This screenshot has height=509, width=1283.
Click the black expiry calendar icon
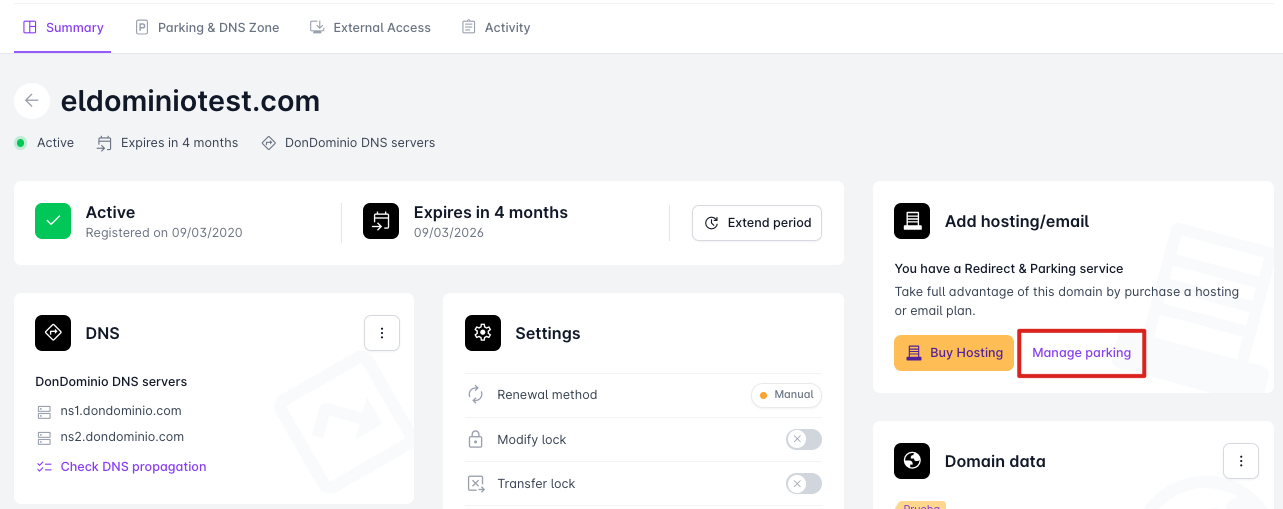coord(381,222)
